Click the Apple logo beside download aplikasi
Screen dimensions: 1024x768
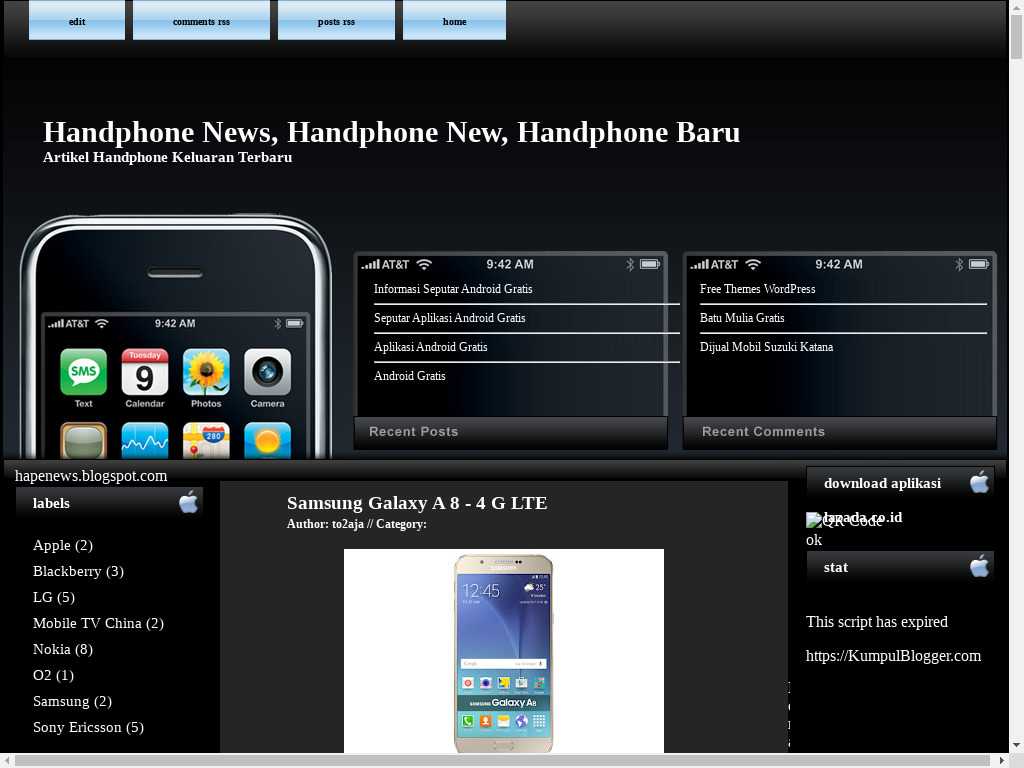[x=980, y=482]
